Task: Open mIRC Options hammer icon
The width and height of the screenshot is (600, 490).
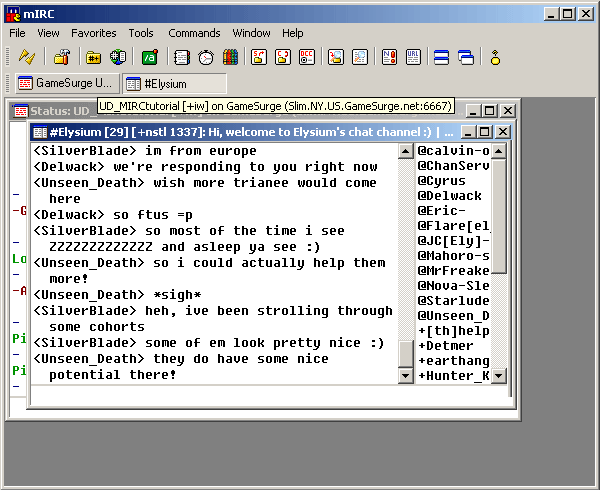Action: (x=62, y=57)
